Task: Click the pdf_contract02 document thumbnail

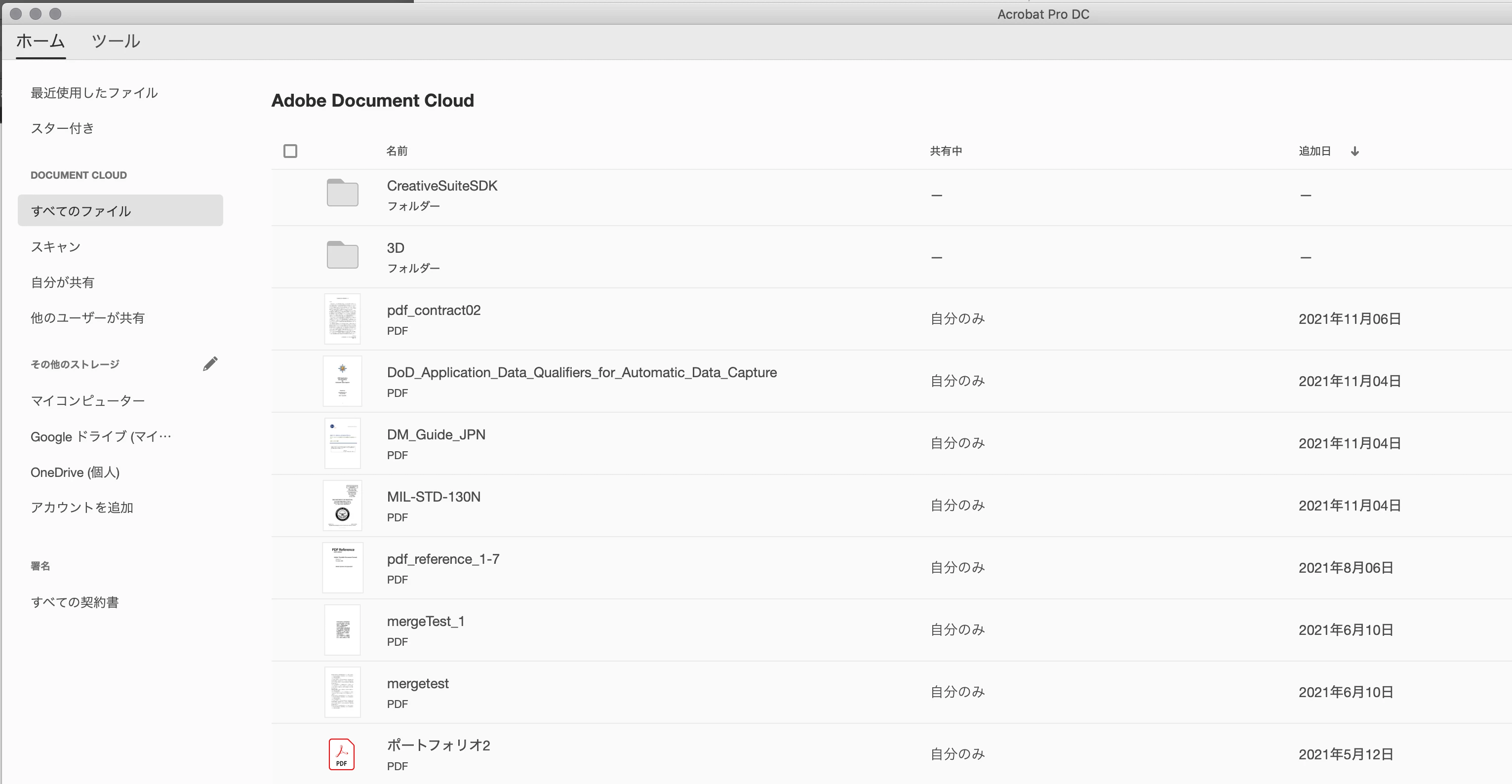Action: (342, 318)
